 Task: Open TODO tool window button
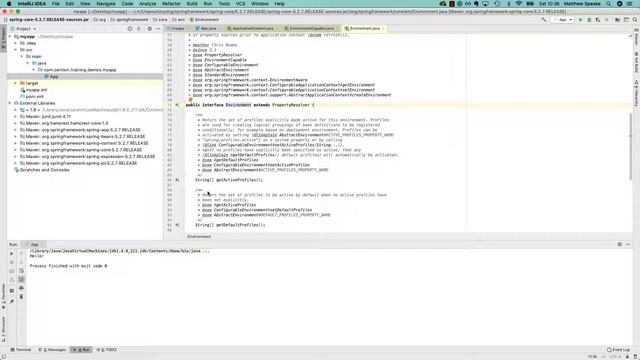(x=107, y=350)
